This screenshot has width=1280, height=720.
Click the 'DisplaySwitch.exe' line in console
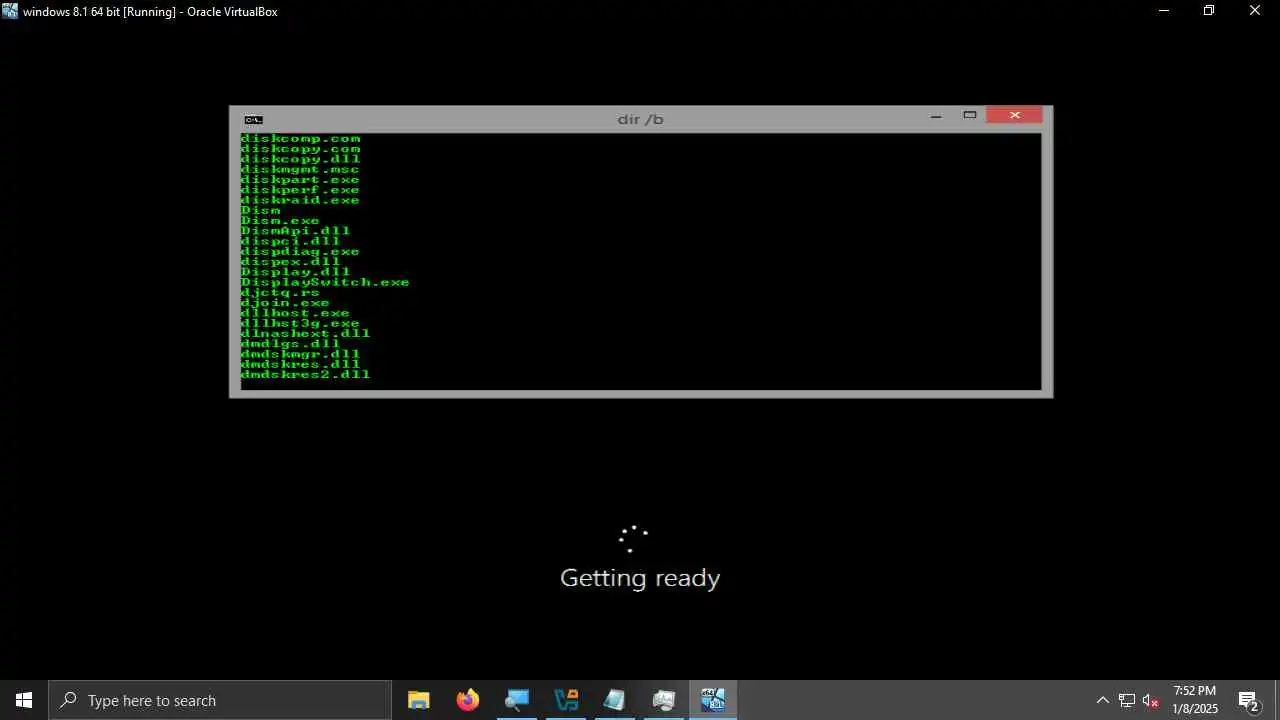tap(325, 282)
